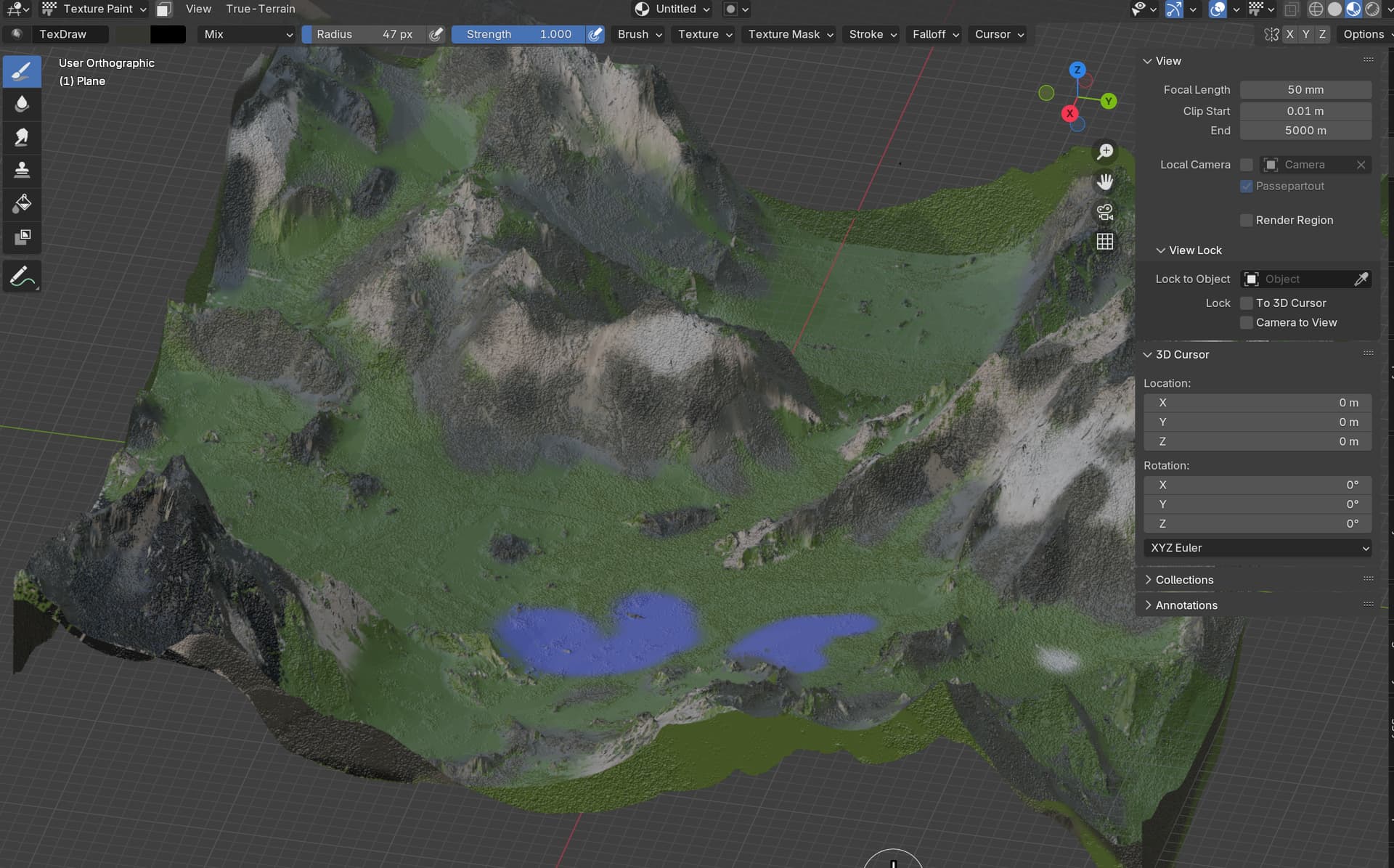The height and width of the screenshot is (868, 1394).
Task: Select the Smear brush tool
Action: 22,137
